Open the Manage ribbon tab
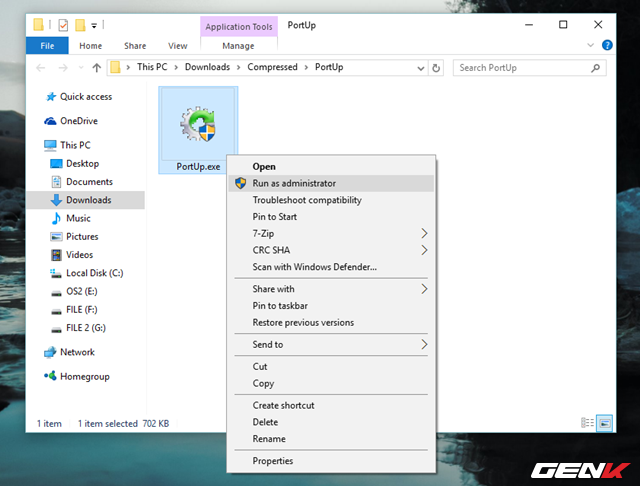Image resolution: width=640 pixels, height=486 pixels. 236,45
